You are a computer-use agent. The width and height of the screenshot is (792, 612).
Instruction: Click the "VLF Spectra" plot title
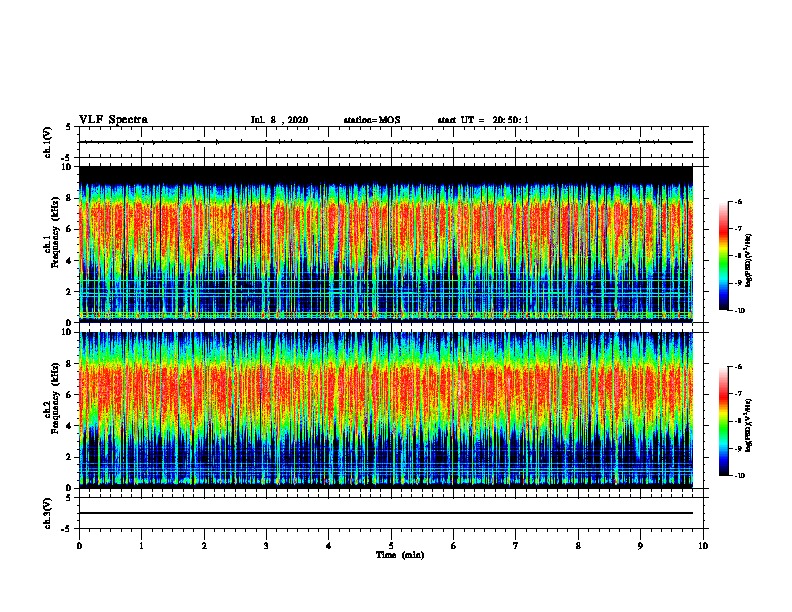(113, 120)
